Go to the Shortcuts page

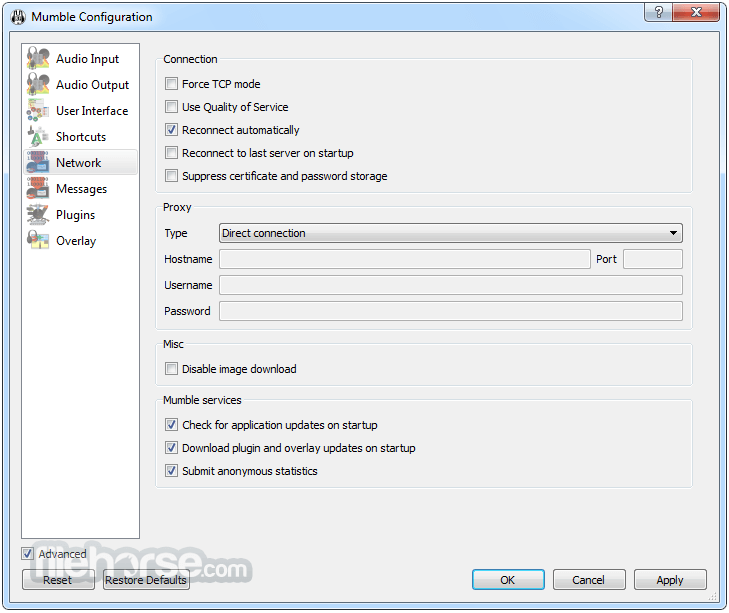point(81,137)
